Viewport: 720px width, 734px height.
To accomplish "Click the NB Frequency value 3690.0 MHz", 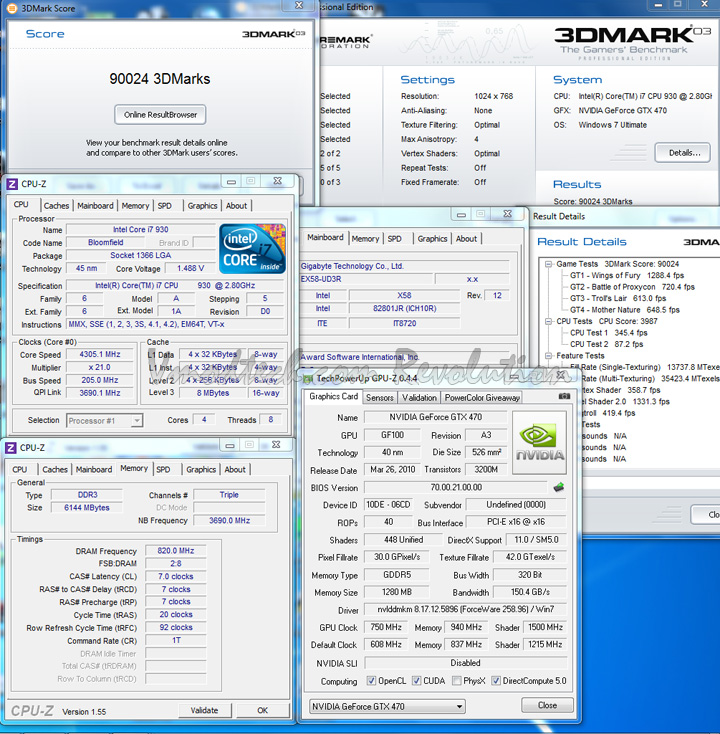I will pos(229,520).
